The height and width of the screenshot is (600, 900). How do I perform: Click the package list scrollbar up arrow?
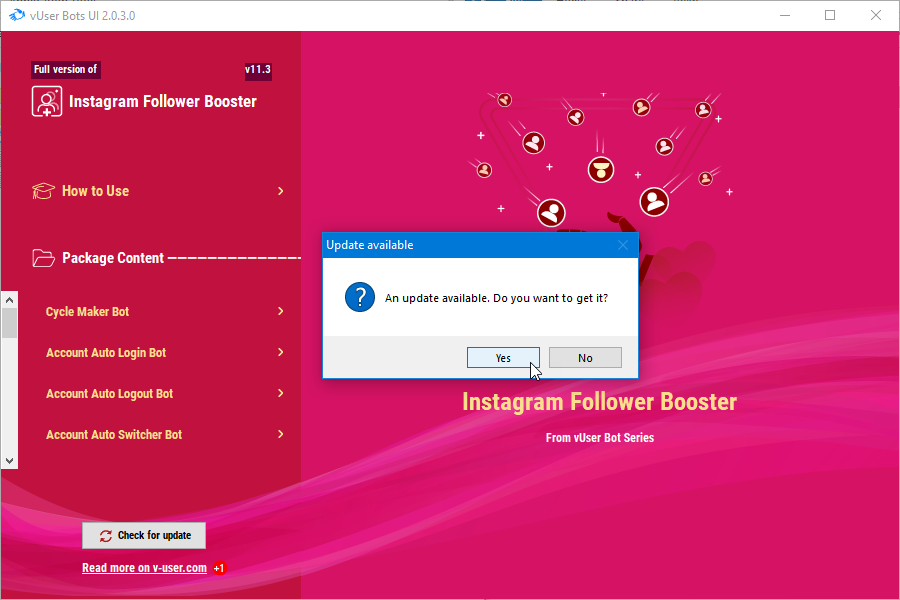9,300
